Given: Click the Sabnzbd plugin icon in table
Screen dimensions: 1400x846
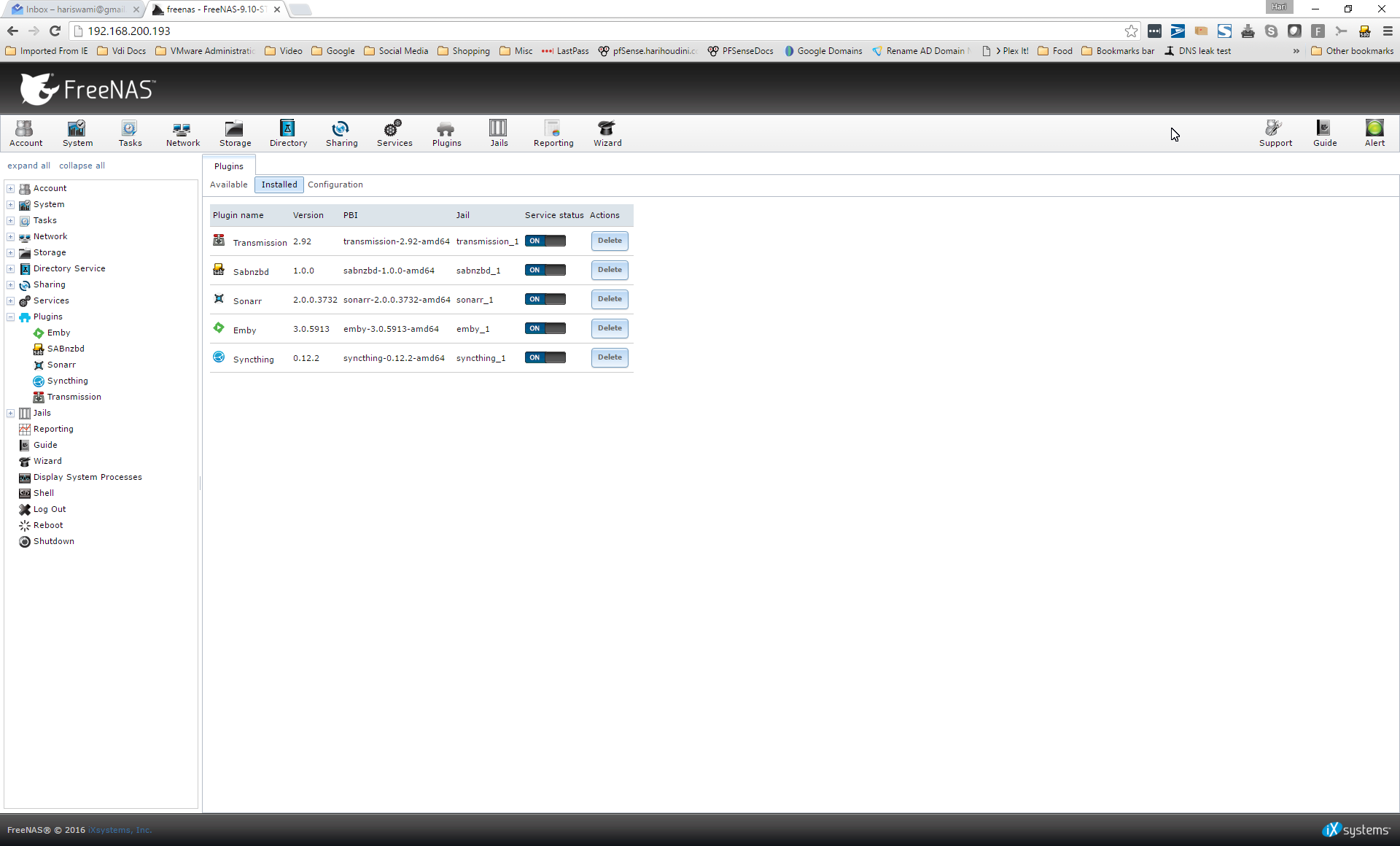Looking at the screenshot, I should pos(219,269).
